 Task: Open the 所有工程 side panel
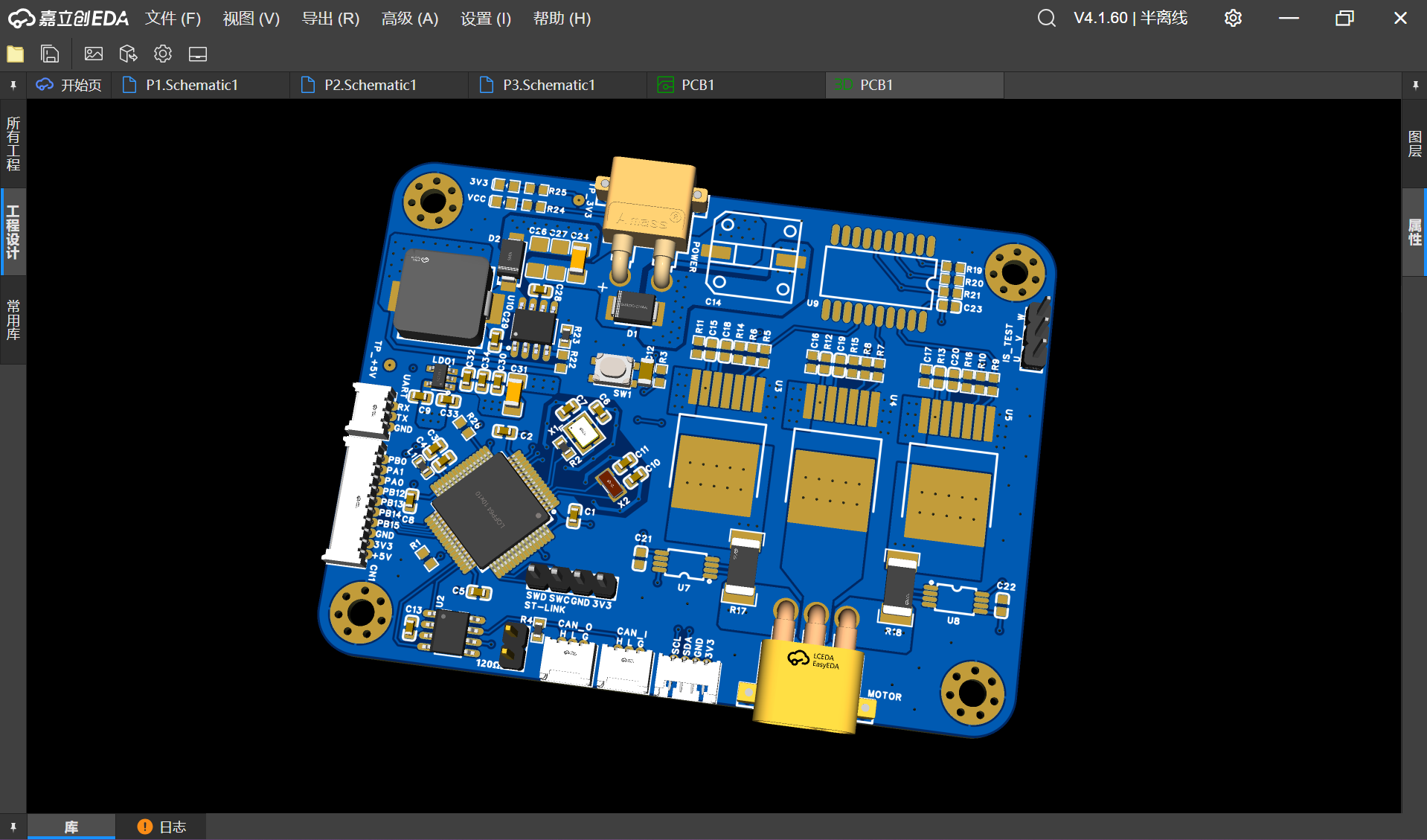point(13,144)
